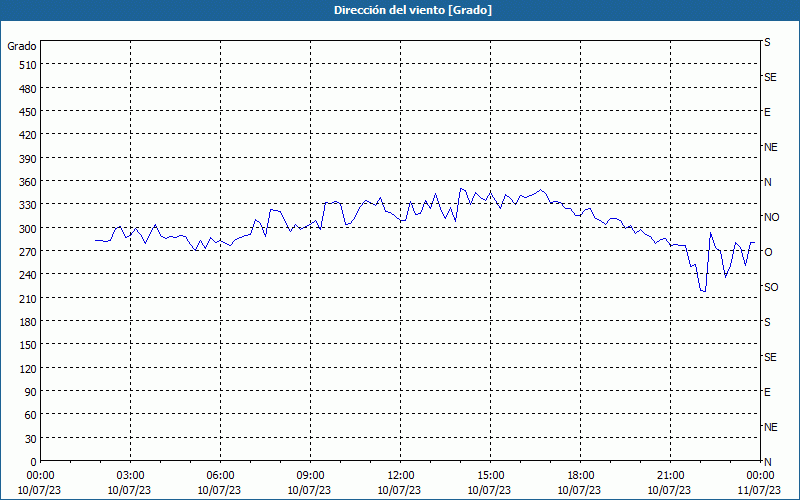Screen dimensions: 800x500
Task: Click the 450 y-axis label
Action: coord(28,112)
